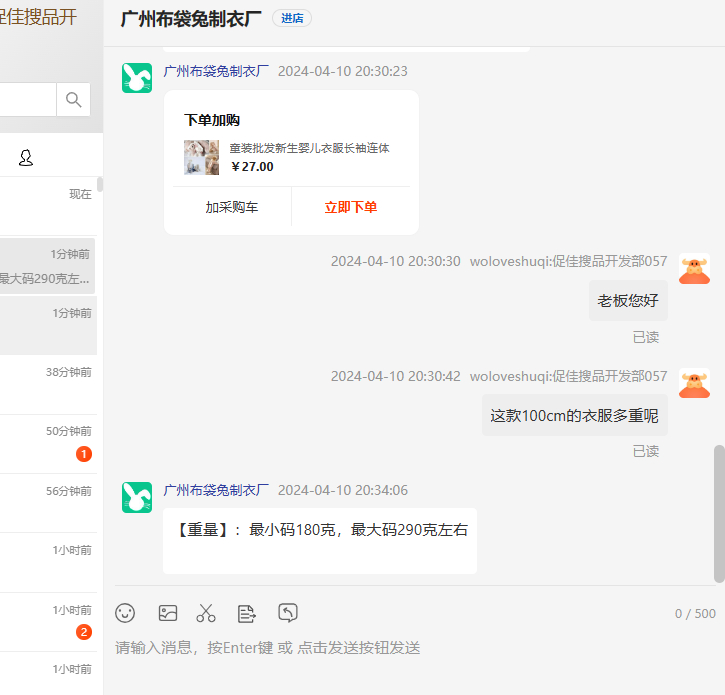
Task: Select the conversation from 38分钟前
Action: [x=48, y=385]
